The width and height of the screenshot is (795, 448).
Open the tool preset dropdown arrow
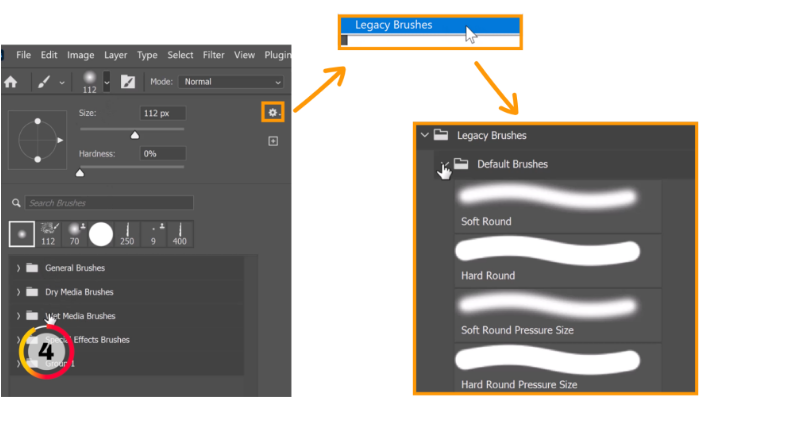pos(62,82)
